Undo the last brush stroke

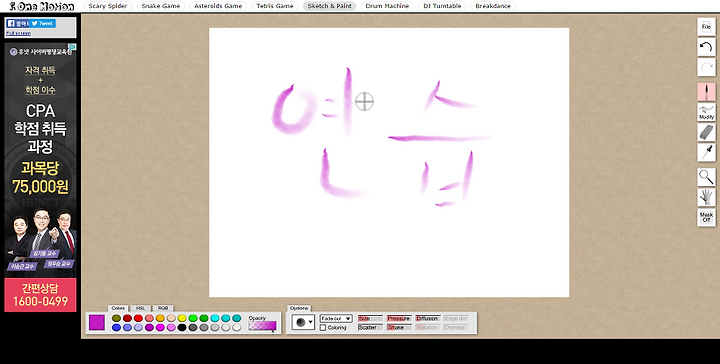[706, 47]
